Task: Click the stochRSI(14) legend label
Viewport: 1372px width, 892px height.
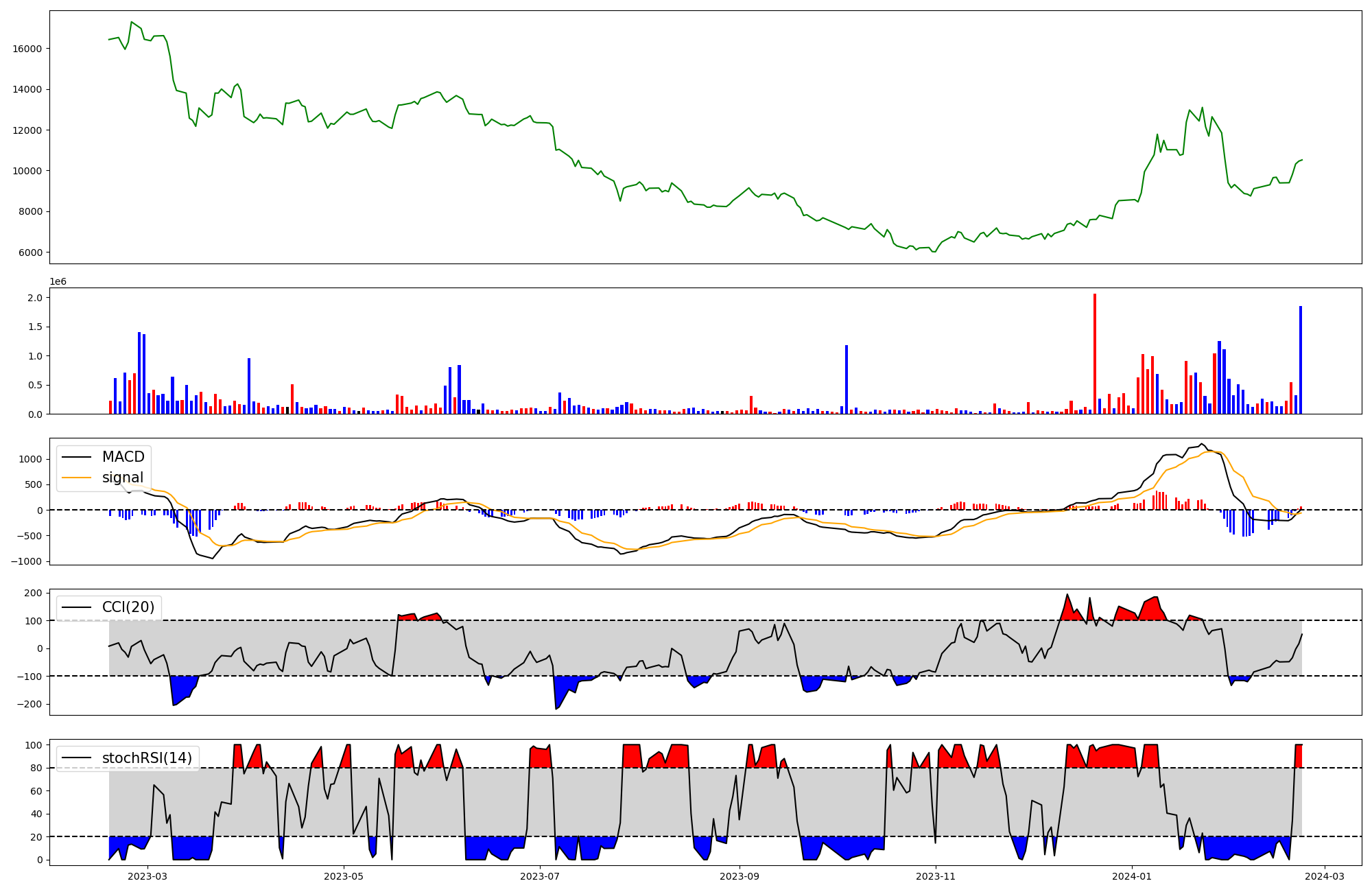Action: point(147,758)
